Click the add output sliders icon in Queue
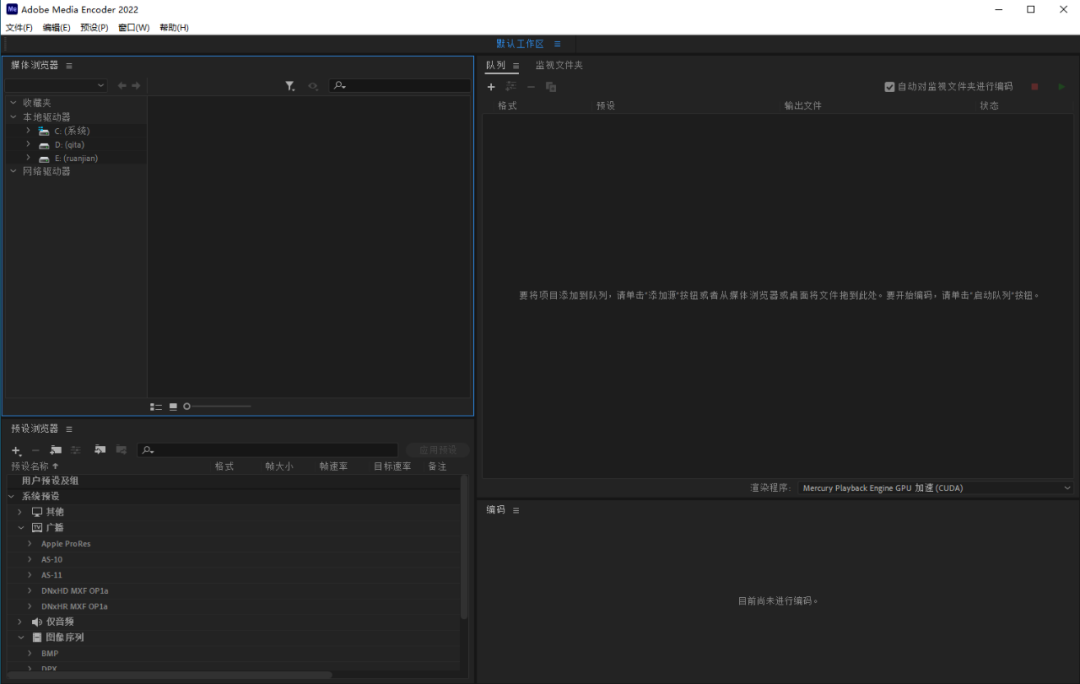The height and width of the screenshot is (684, 1080). pyautogui.click(x=511, y=87)
